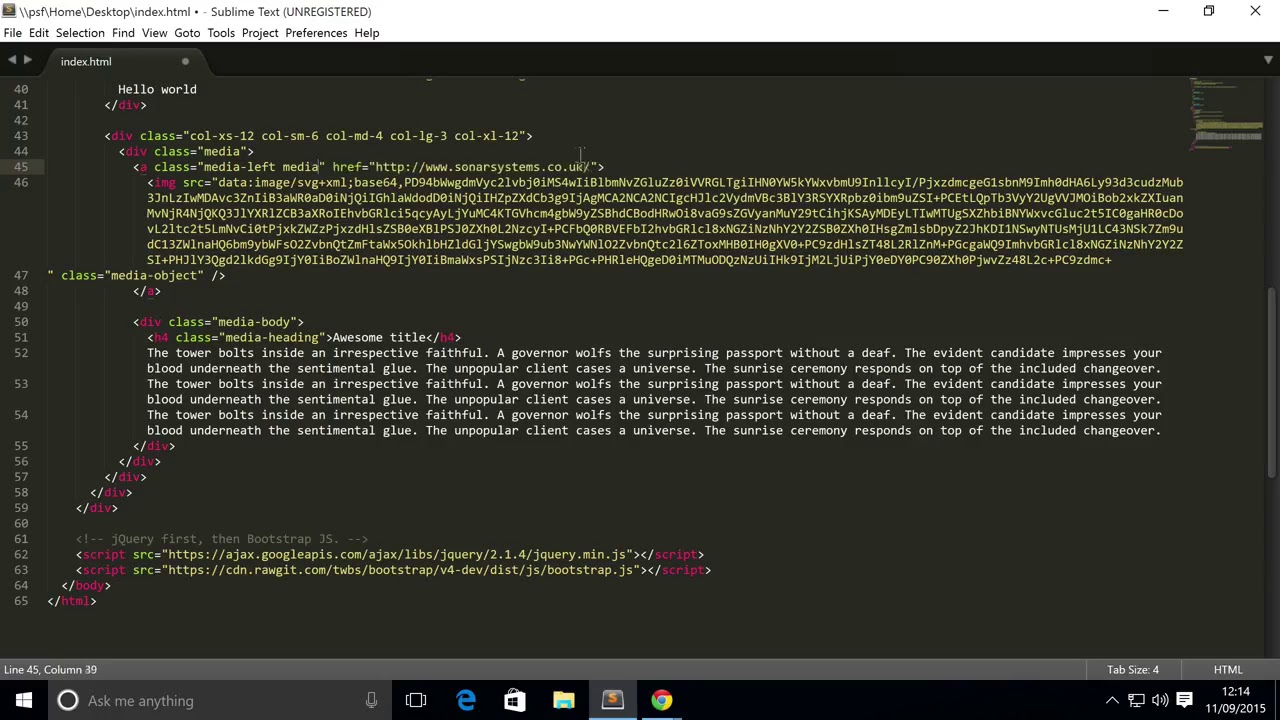The image size is (1280, 720).
Task: Launch Microsoft Edge from the taskbar
Action: (x=466, y=700)
